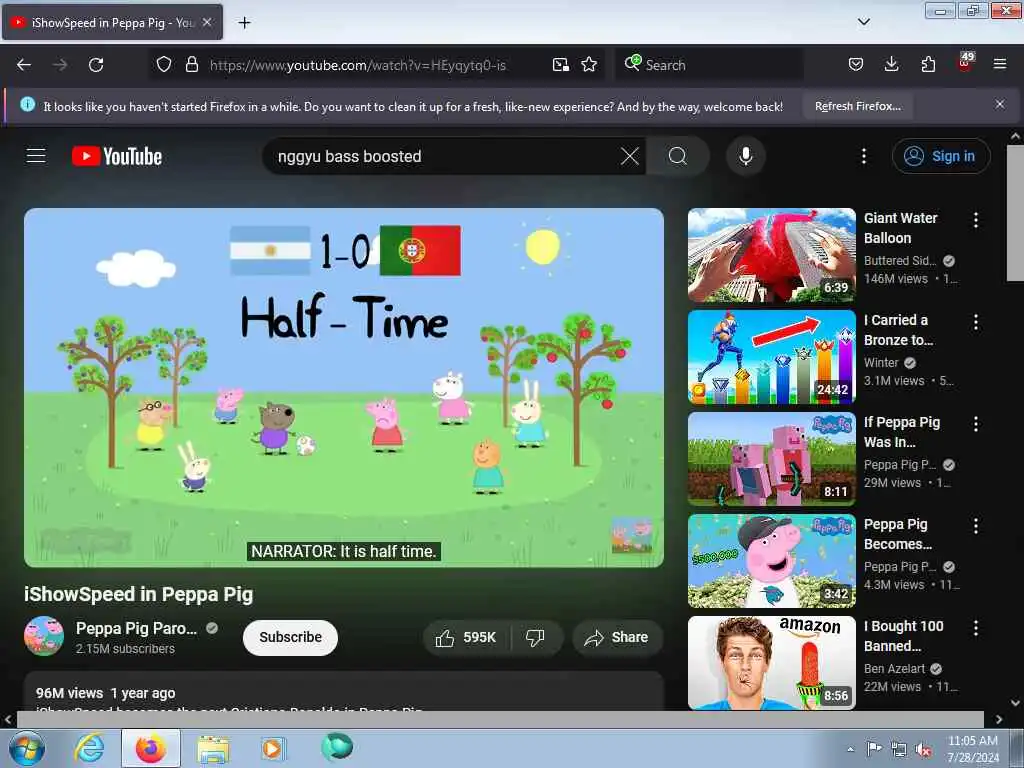
Task: Open Peppa Pig Becomes video thumbnail
Action: (x=771, y=560)
